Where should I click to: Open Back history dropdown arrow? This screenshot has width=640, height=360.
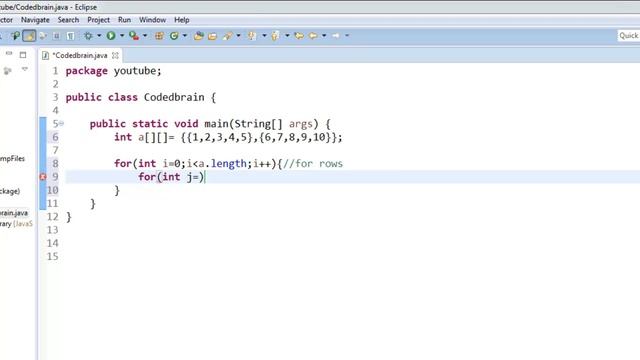(x=324, y=36)
